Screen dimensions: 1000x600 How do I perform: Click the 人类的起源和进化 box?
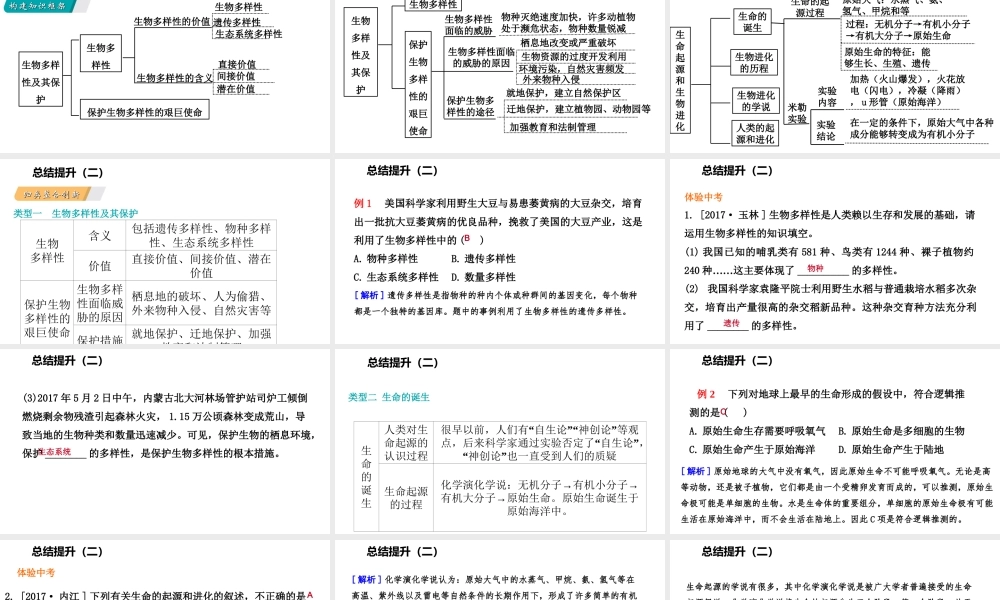click(x=755, y=133)
